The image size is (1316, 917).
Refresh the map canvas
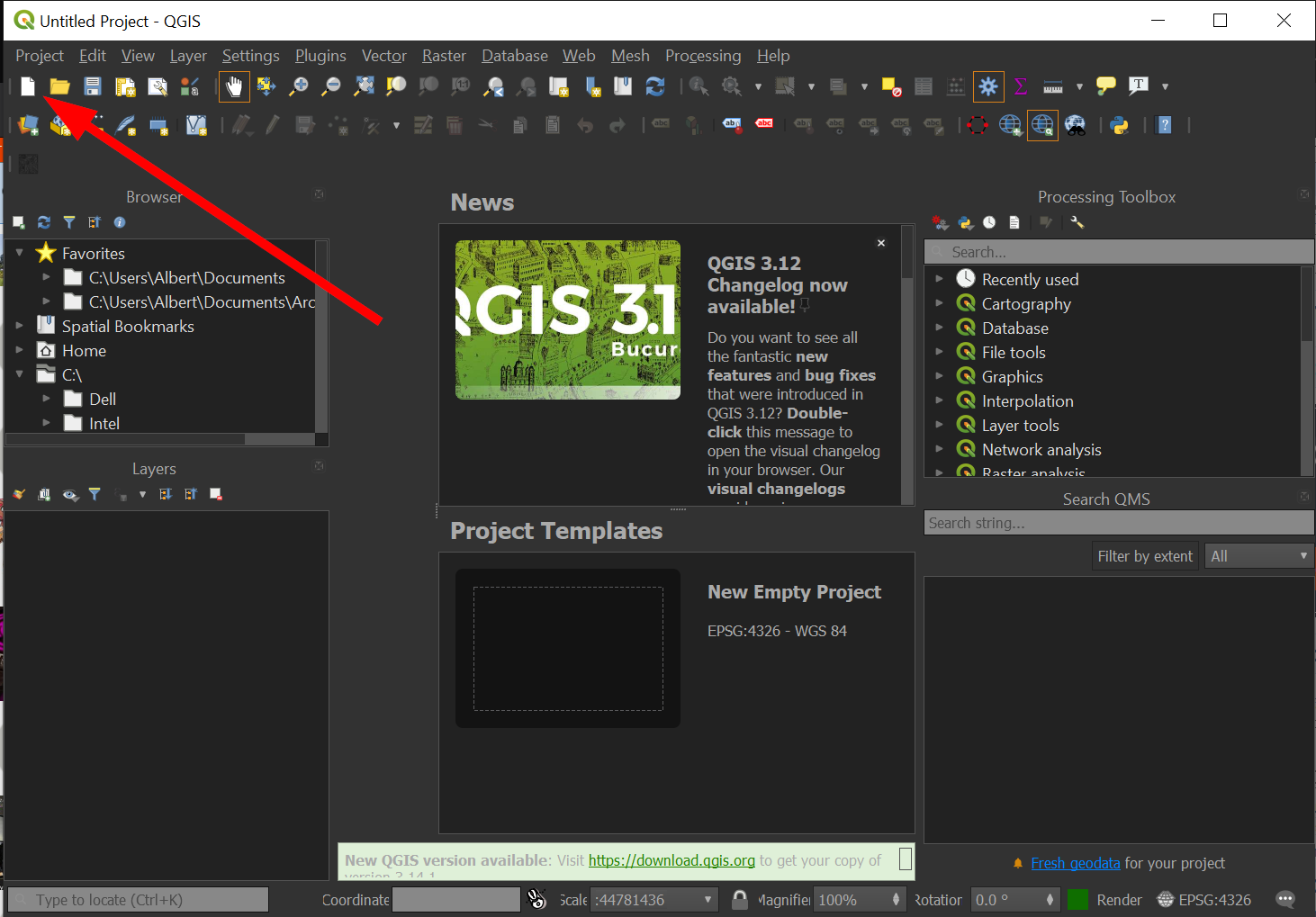coord(655,86)
